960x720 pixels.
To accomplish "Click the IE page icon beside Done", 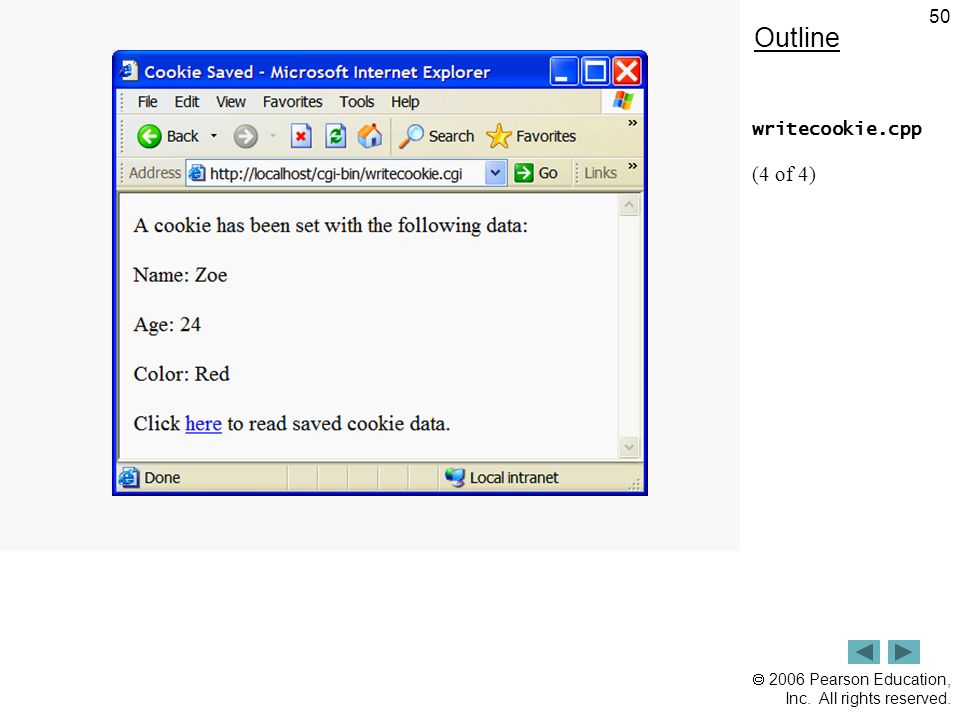I will (129, 477).
